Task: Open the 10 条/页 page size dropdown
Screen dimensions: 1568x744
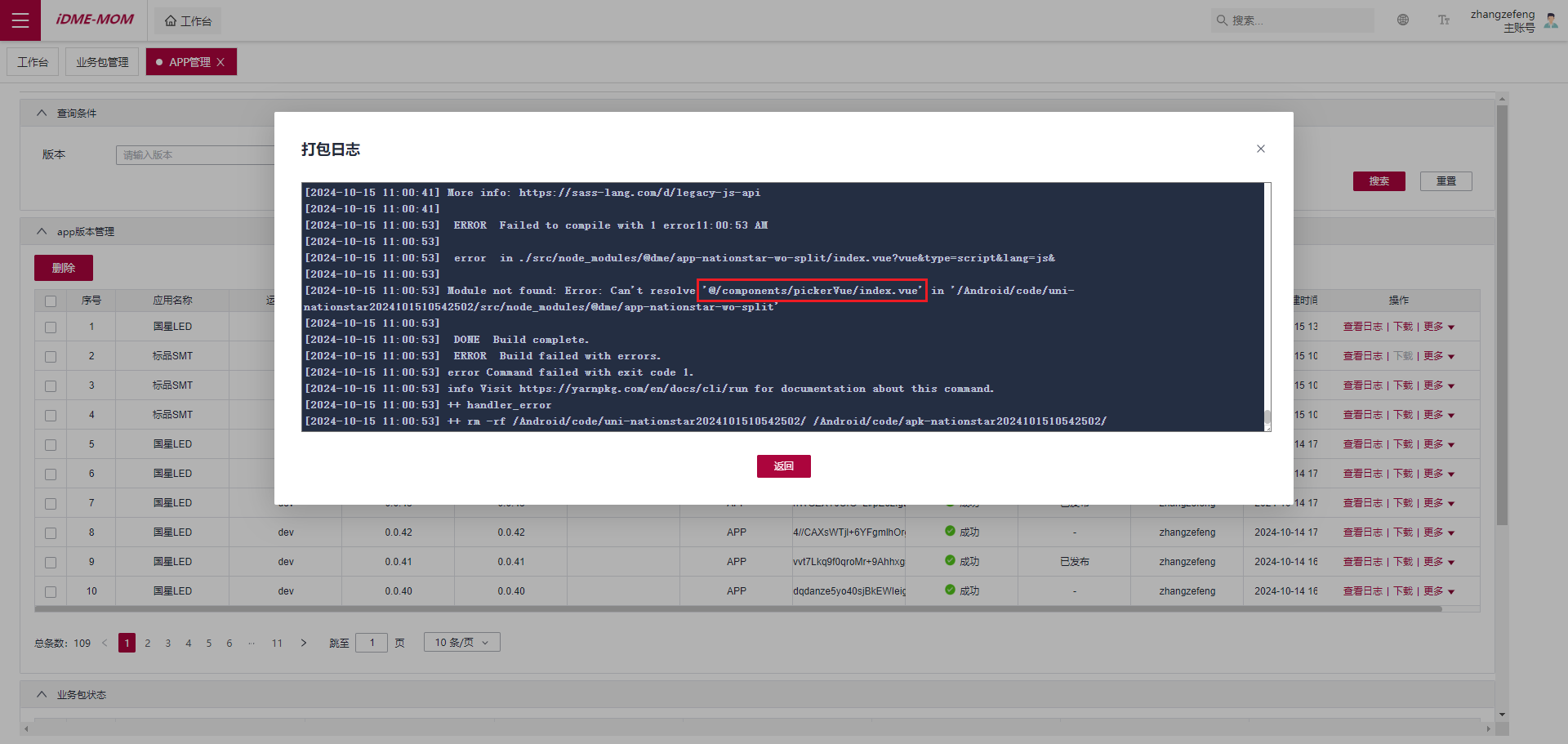Action: tap(461, 643)
